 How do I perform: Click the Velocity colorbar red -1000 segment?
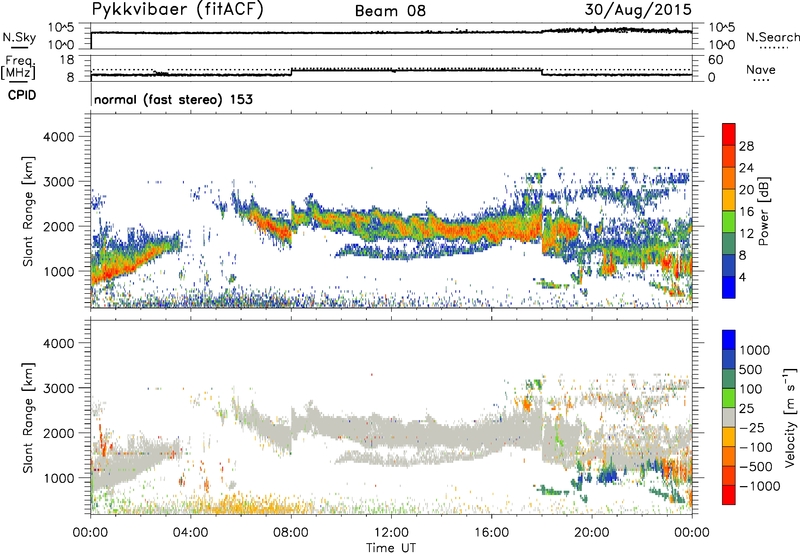pos(729,495)
